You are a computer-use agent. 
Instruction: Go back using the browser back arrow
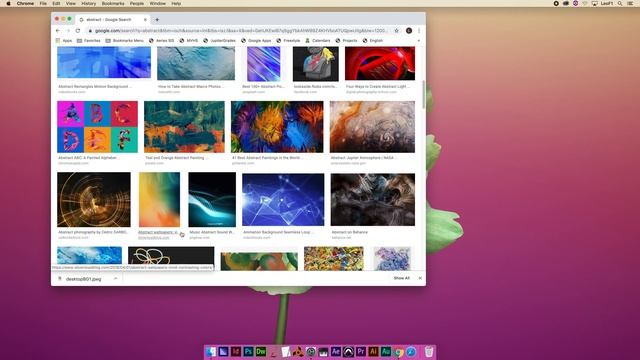tap(58, 31)
